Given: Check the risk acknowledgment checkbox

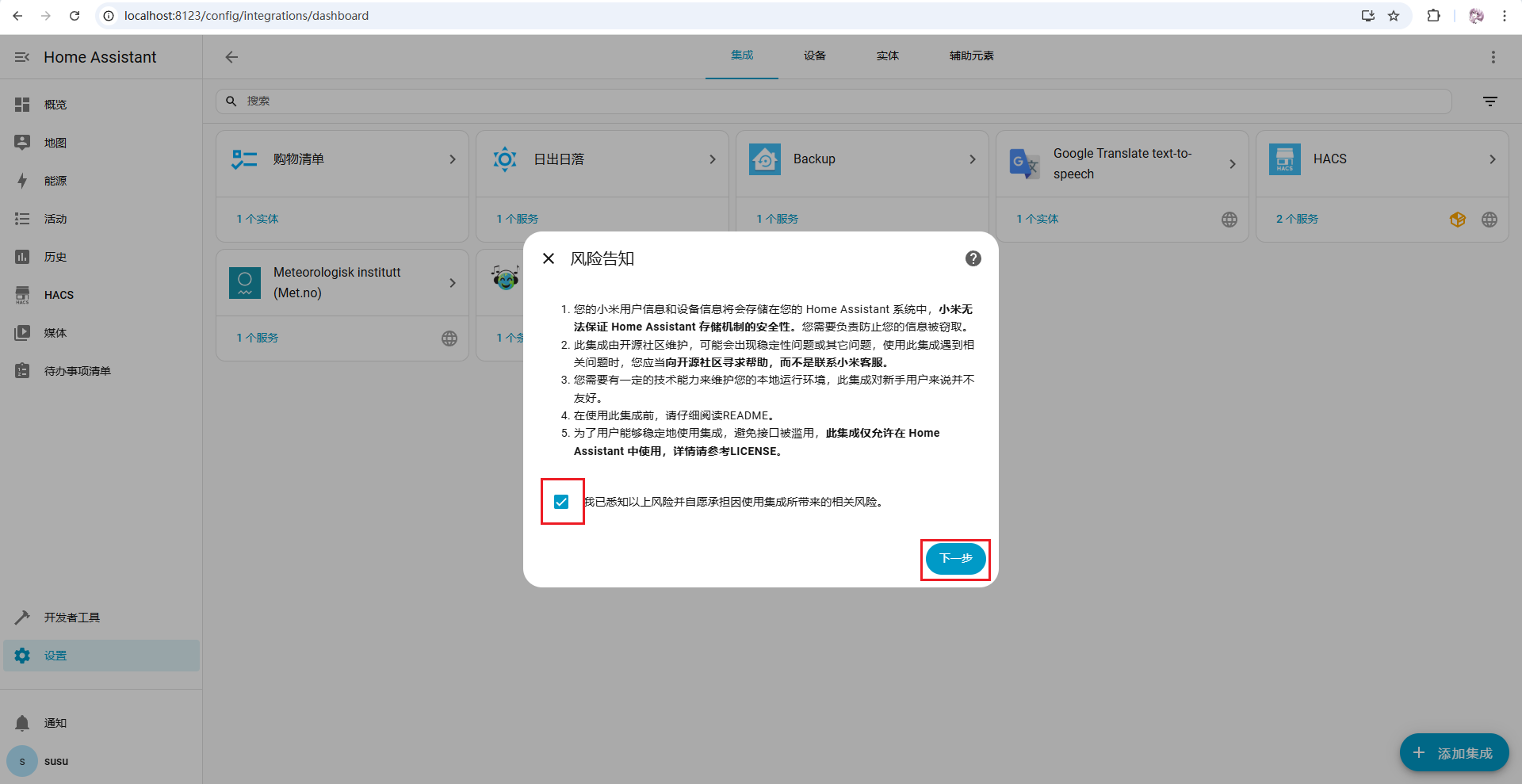Looking at the screenshot, I should [561, 502].
